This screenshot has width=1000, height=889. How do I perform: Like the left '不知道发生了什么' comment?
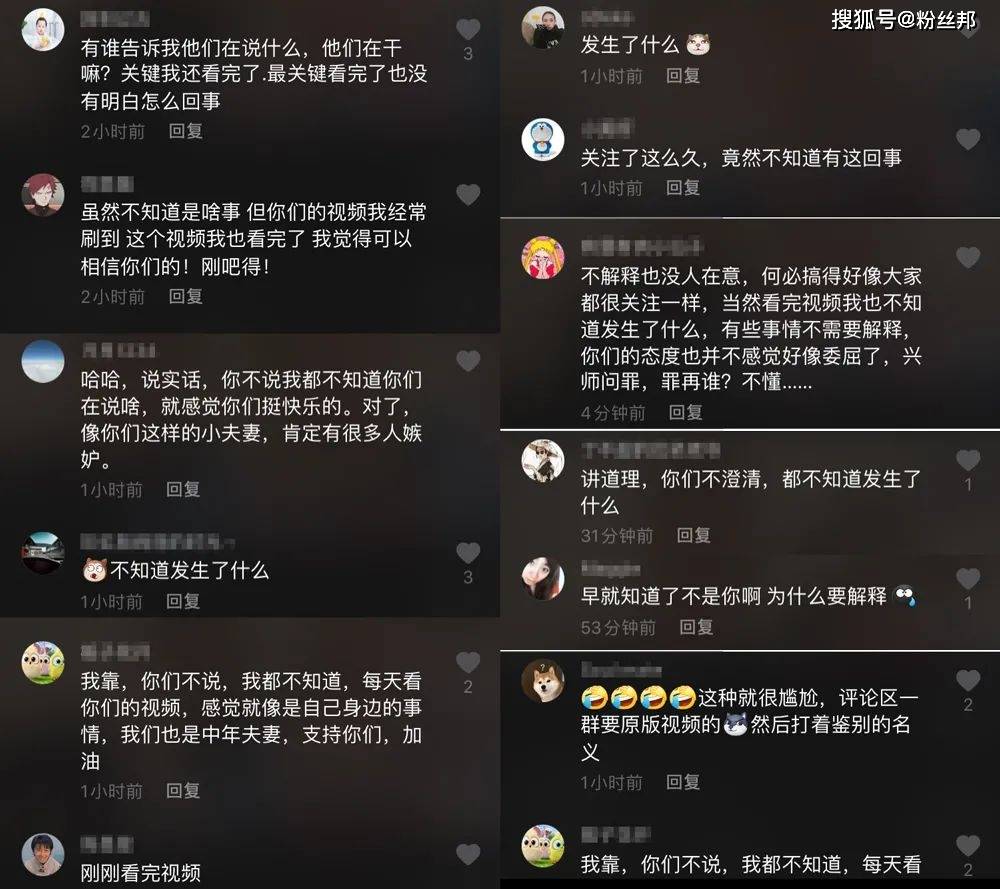tap(468, 552)
